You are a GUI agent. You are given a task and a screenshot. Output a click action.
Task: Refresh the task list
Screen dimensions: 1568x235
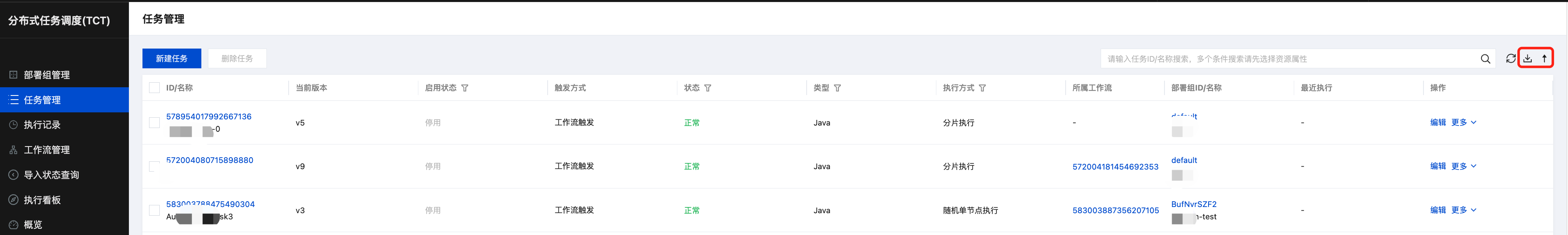[1511, 58]
